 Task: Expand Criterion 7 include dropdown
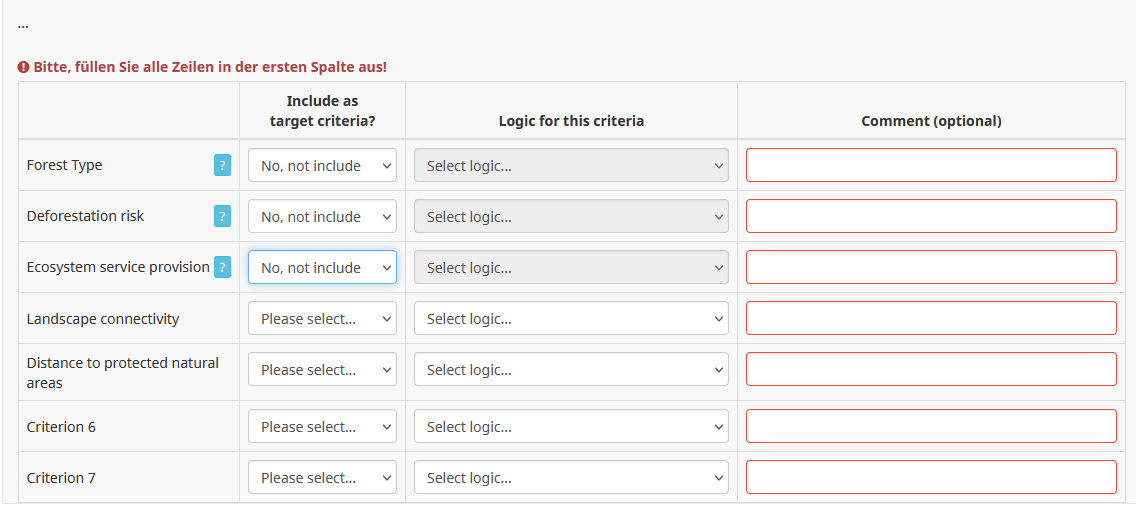coord(322,478)
